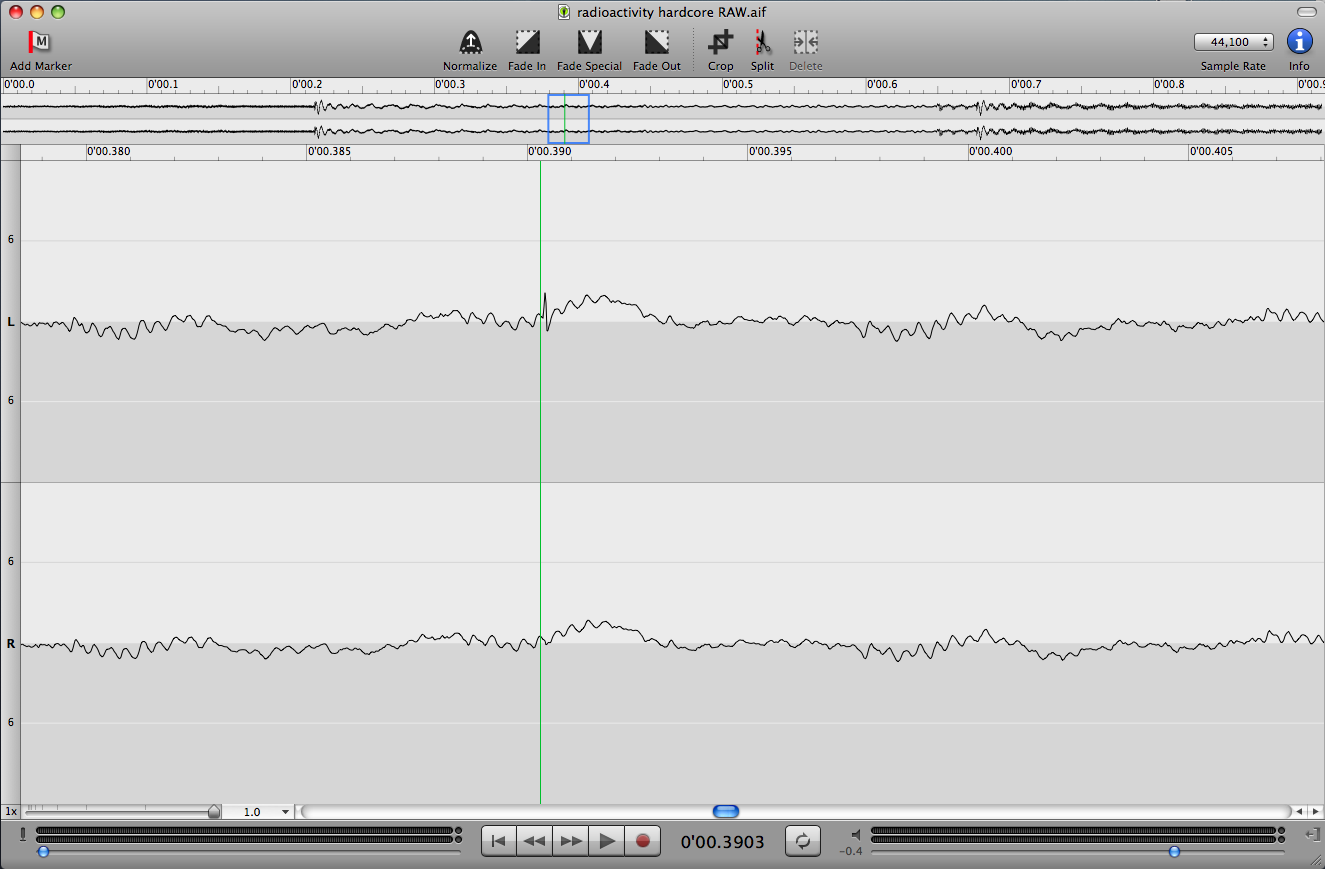Screen dimensions: 1325x869
Task: Toggle the toolbar pill button in title bar
Action: [1306, 12]
